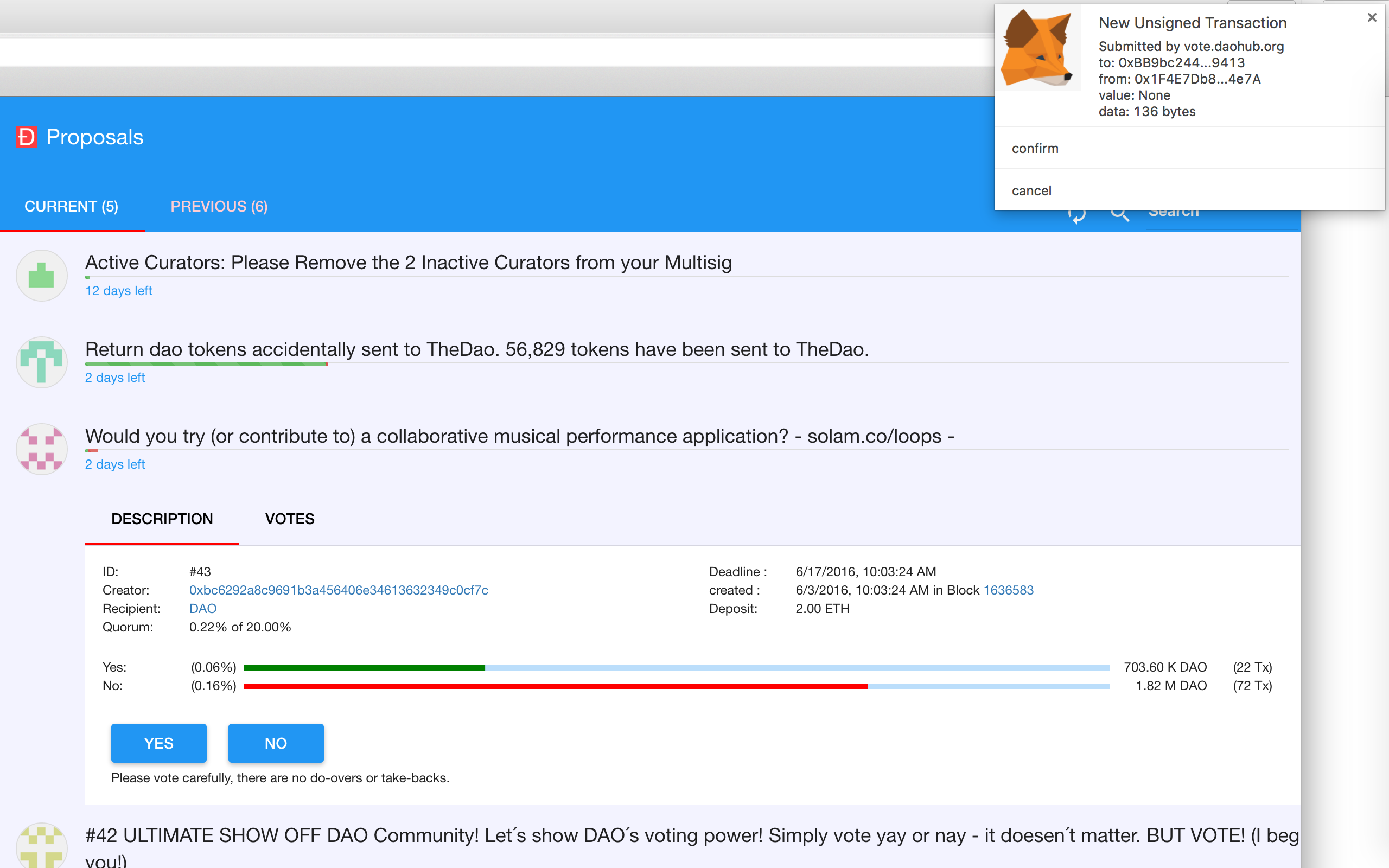The height and width of the screenshot is (868, 1389).
Task: Open the Return dao tokens proposal
Action: click(x=477, y=349)
